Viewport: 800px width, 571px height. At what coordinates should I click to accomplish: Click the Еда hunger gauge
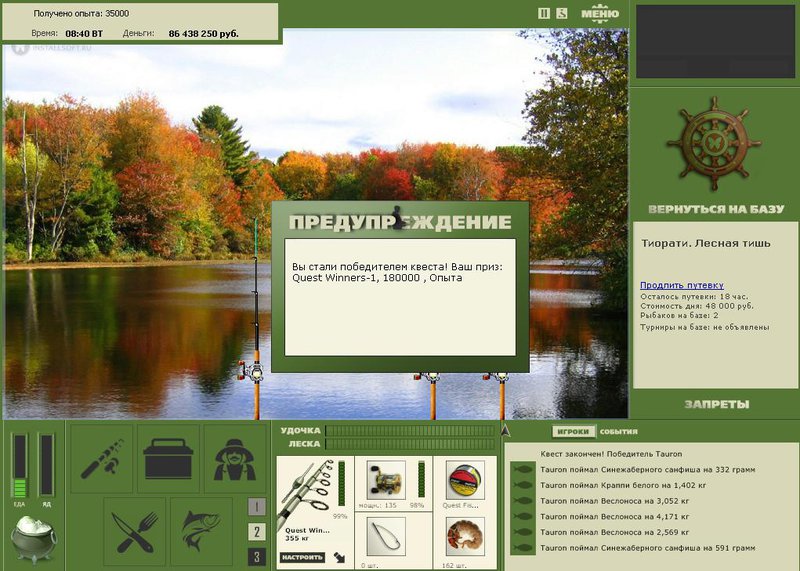tap(19, 465)
